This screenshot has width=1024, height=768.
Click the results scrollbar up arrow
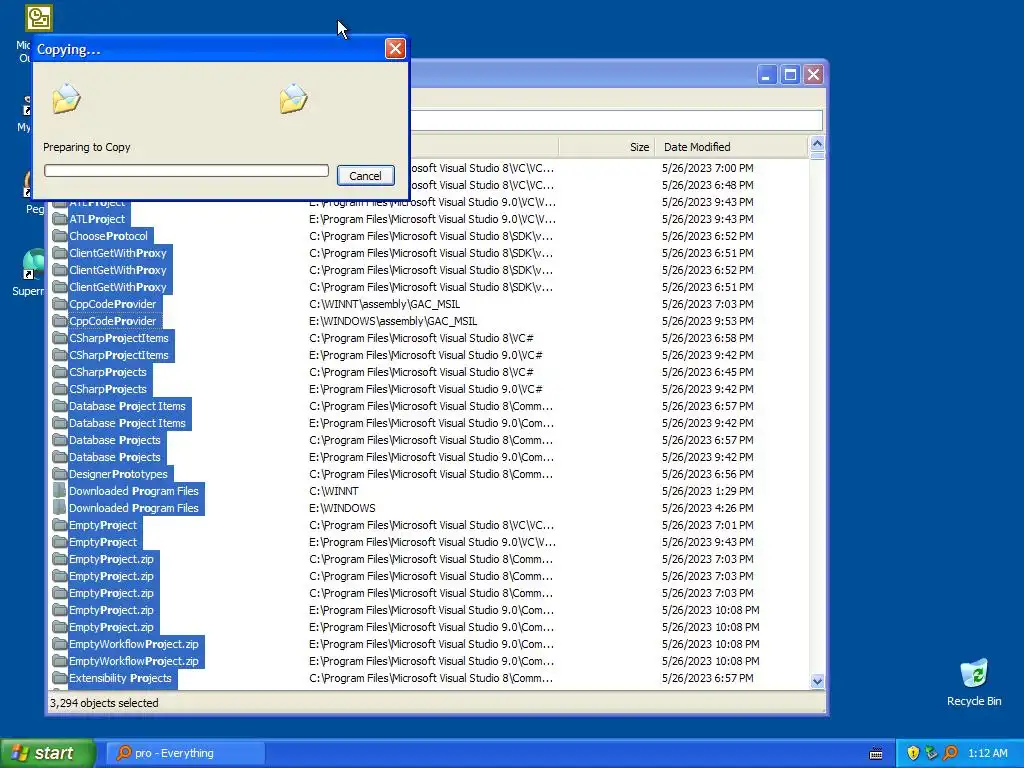point(817,143)
